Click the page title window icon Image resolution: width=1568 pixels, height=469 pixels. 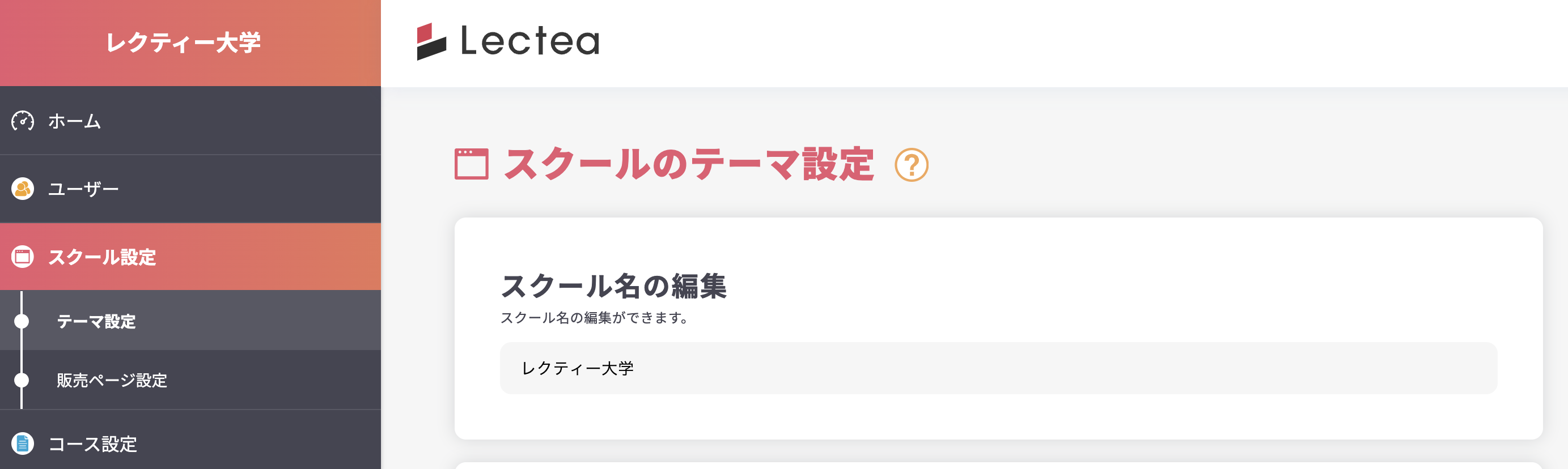471,164
